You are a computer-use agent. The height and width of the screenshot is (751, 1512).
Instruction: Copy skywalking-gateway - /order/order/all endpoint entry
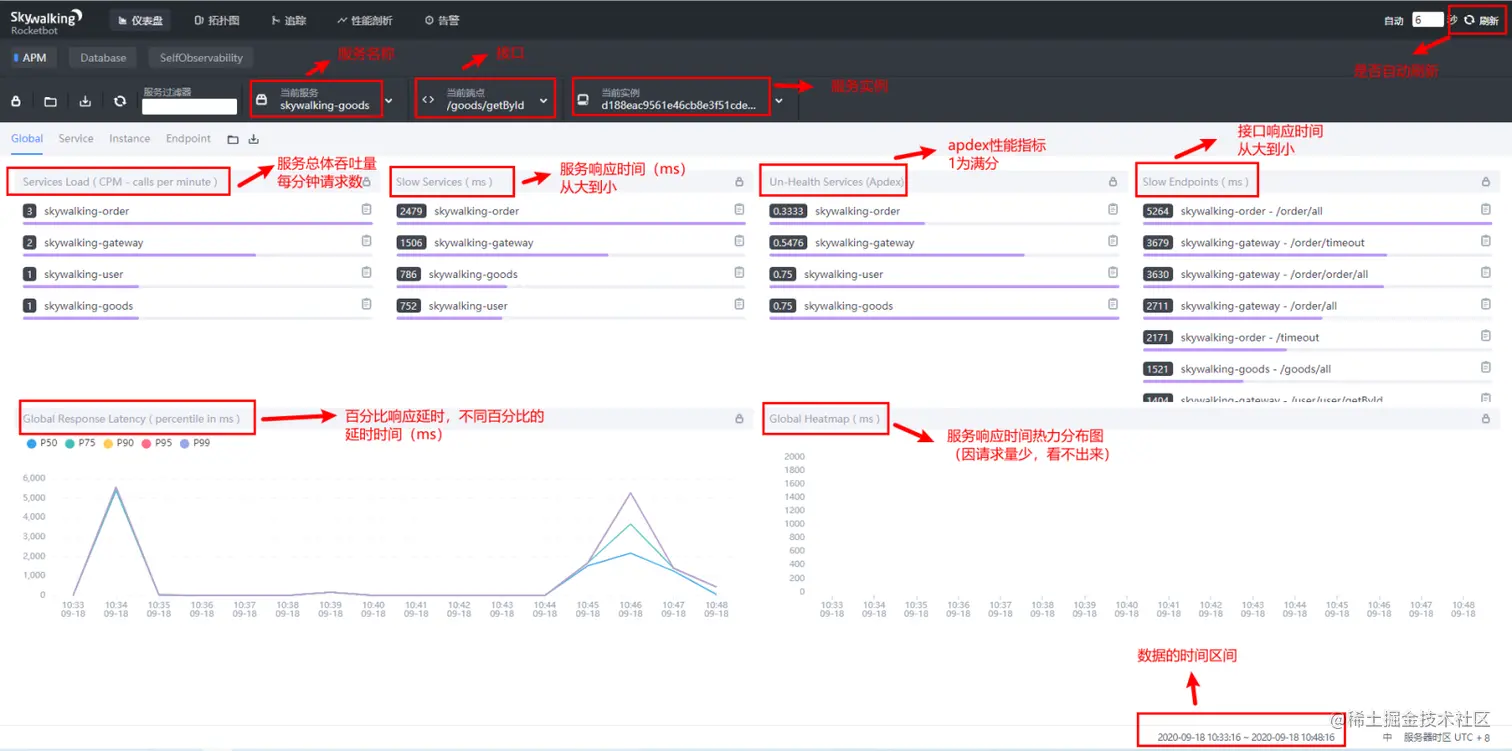point(1486,273)
